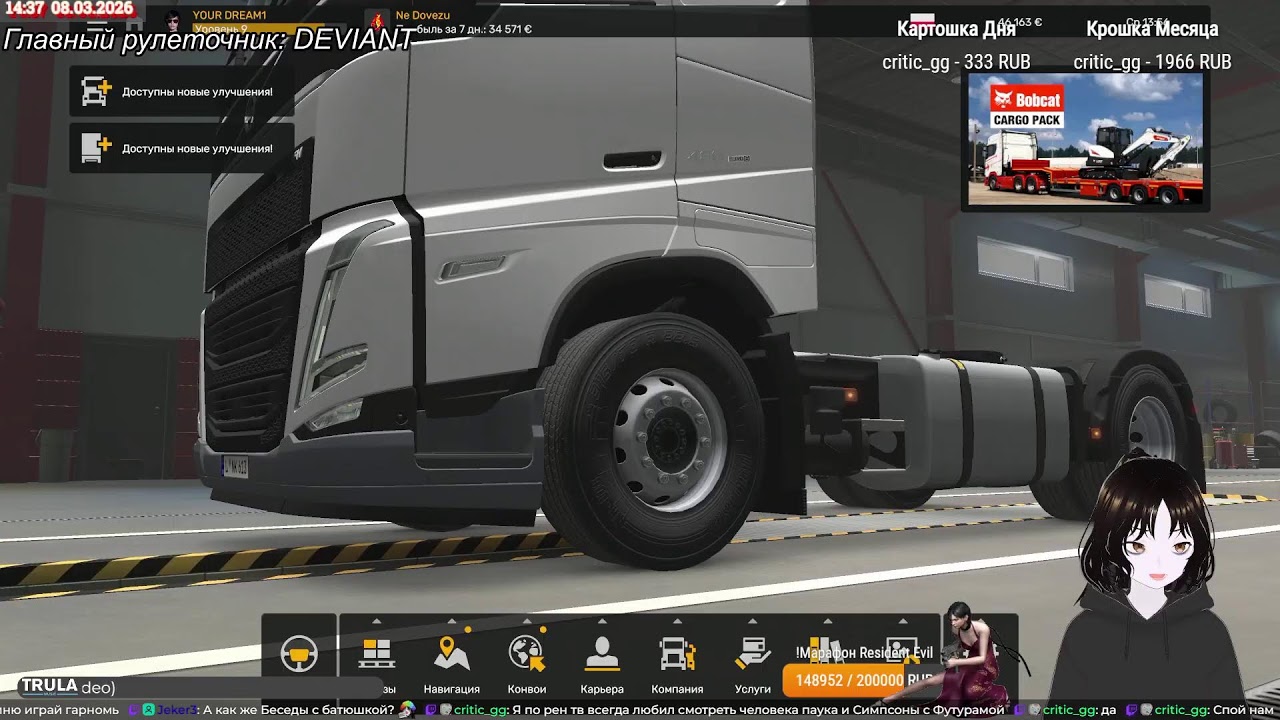
Task: Open the Карьера person icon
Action: tap(602, 654)
